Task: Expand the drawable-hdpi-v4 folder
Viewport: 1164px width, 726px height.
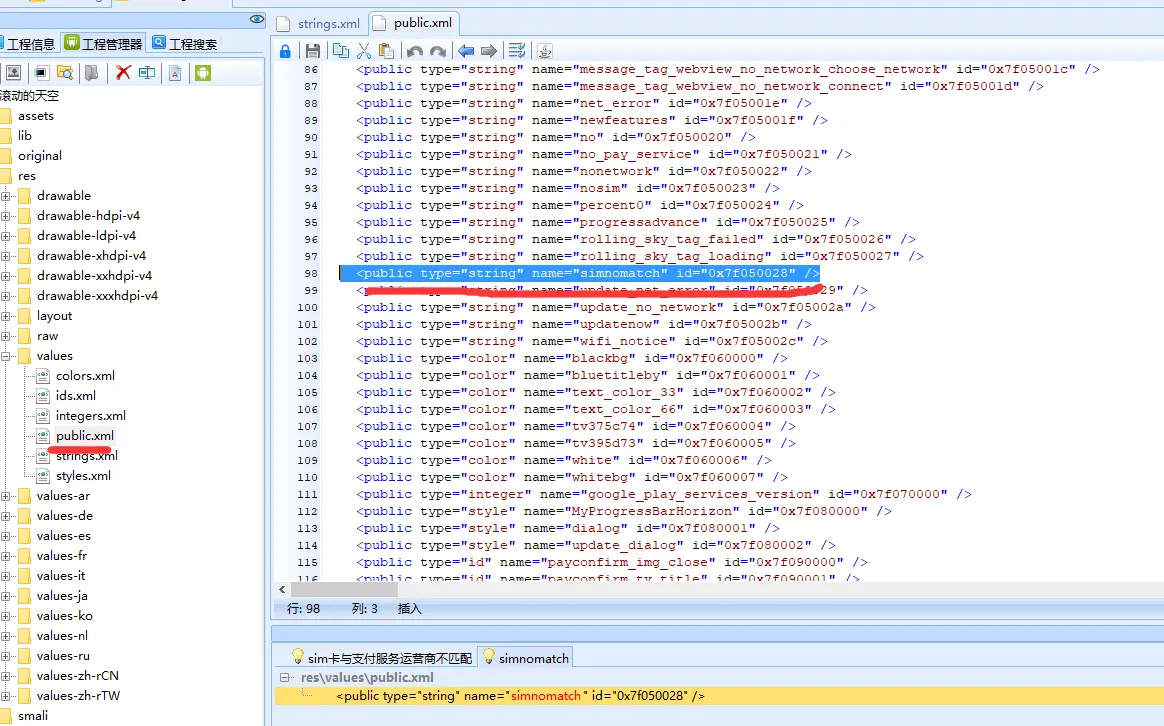Action: (6, 216)
